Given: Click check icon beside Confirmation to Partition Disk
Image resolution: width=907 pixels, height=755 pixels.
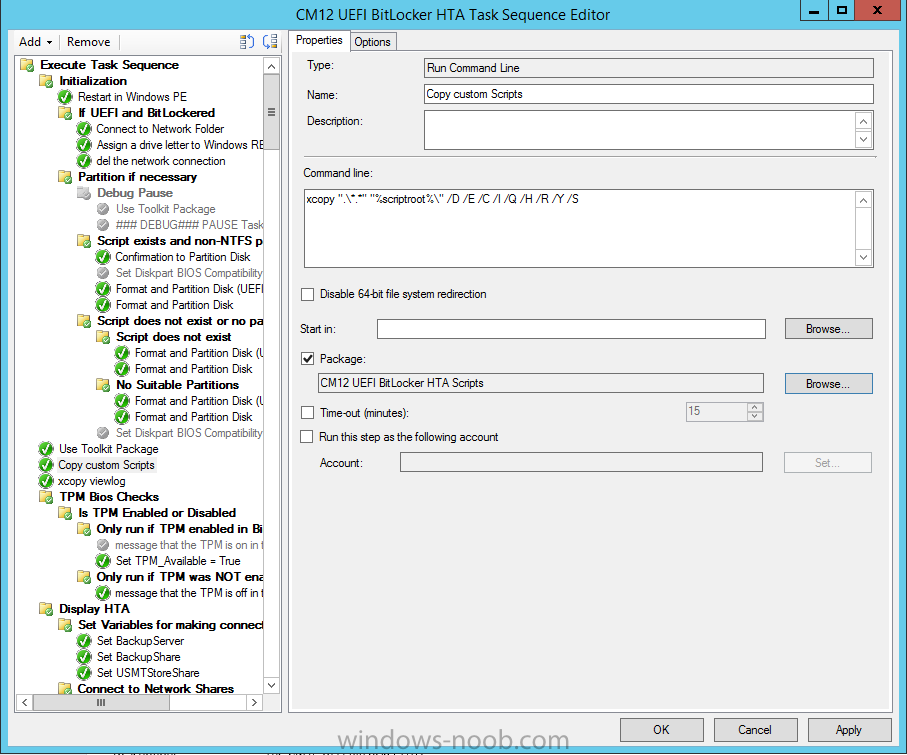Looking at the screenshot, I should point(103,257).
